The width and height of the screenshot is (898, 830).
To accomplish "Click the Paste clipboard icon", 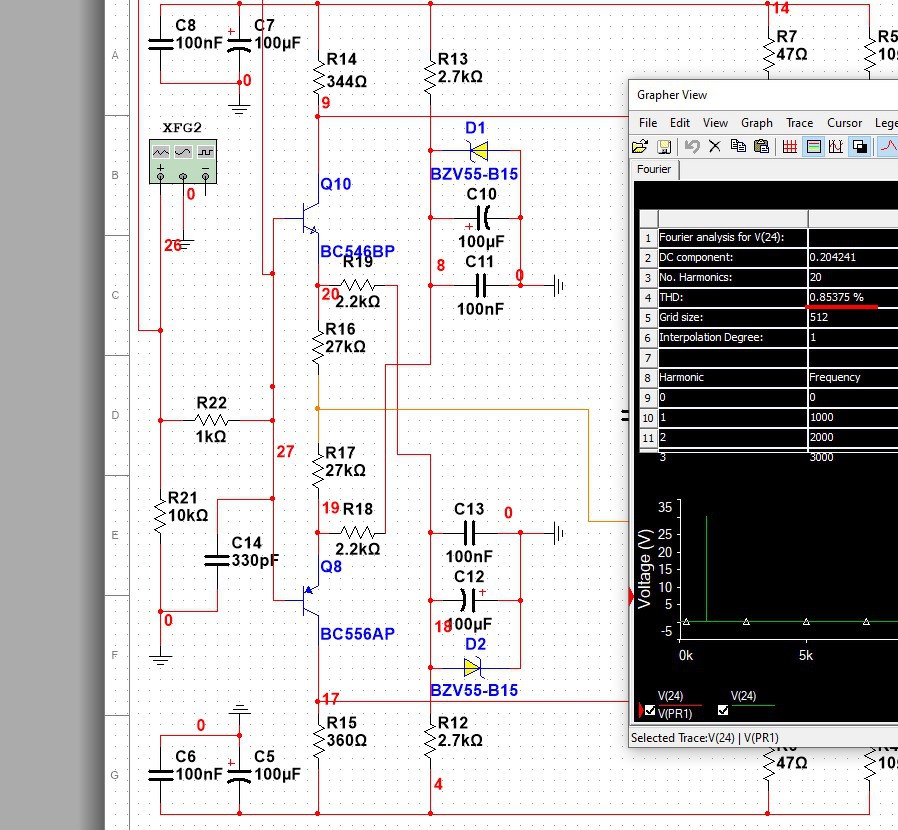I will click(761, 146).
